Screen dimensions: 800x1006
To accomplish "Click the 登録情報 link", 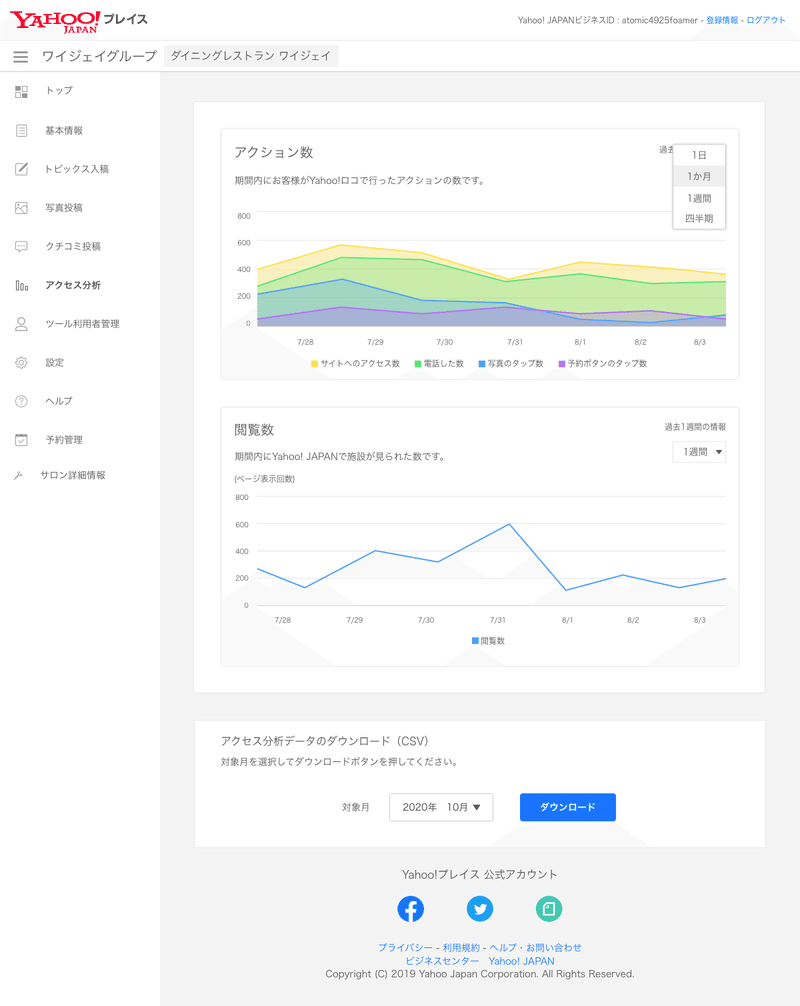I will pos(722,21).
